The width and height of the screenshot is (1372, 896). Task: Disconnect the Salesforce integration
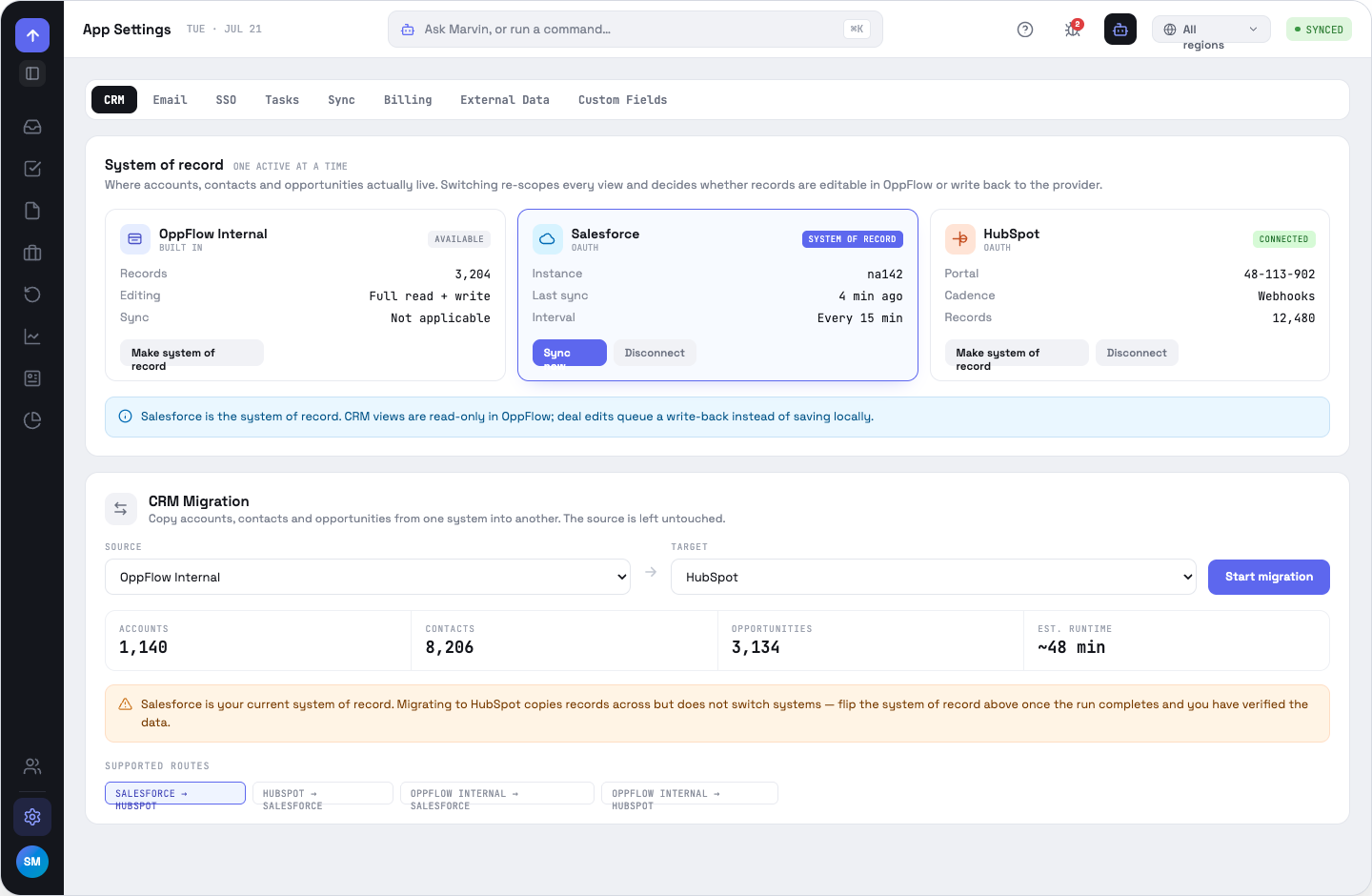pos(655,353)
